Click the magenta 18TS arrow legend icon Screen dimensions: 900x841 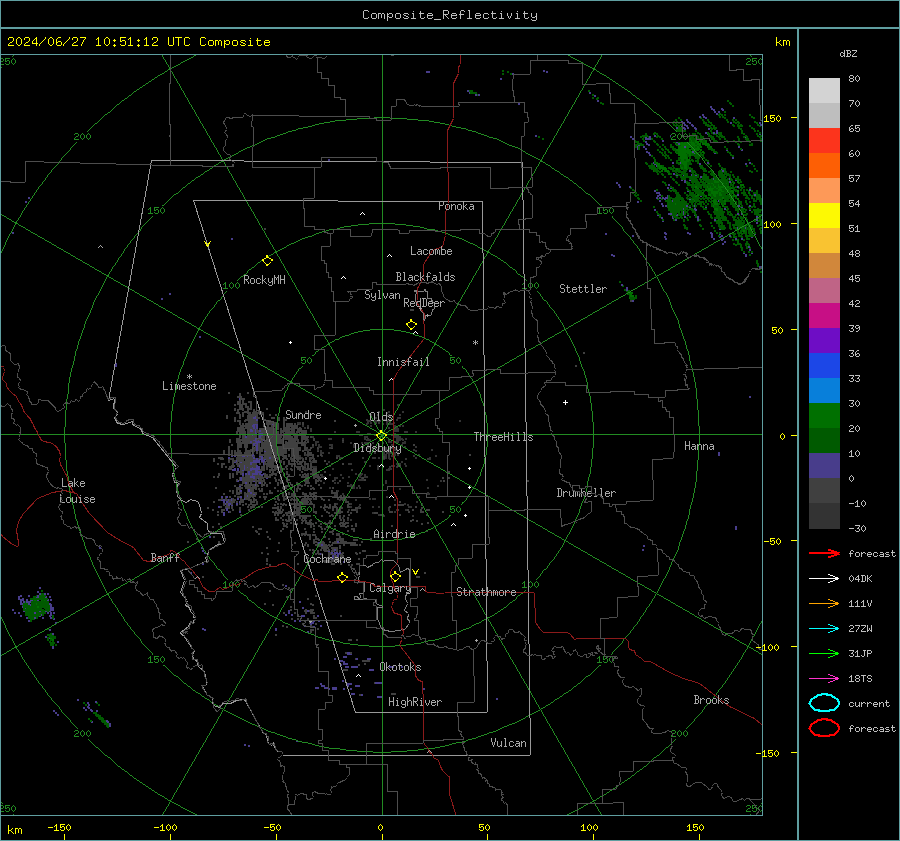click(x=824, y=678)
